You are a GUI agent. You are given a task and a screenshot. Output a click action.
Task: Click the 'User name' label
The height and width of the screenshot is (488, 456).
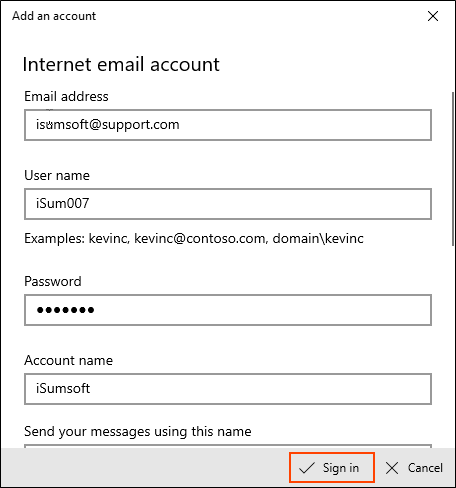[57, 175]
